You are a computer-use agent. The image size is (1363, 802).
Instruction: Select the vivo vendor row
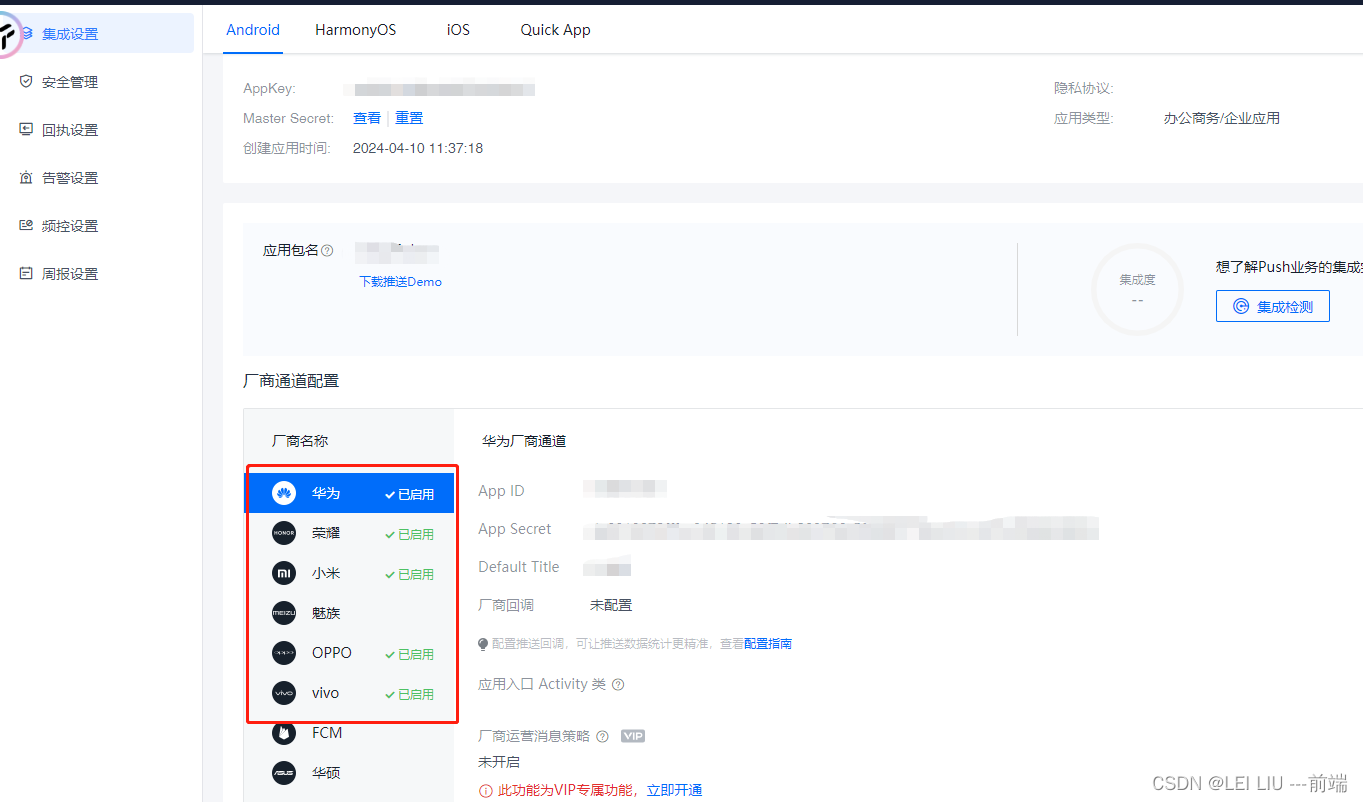351,693
